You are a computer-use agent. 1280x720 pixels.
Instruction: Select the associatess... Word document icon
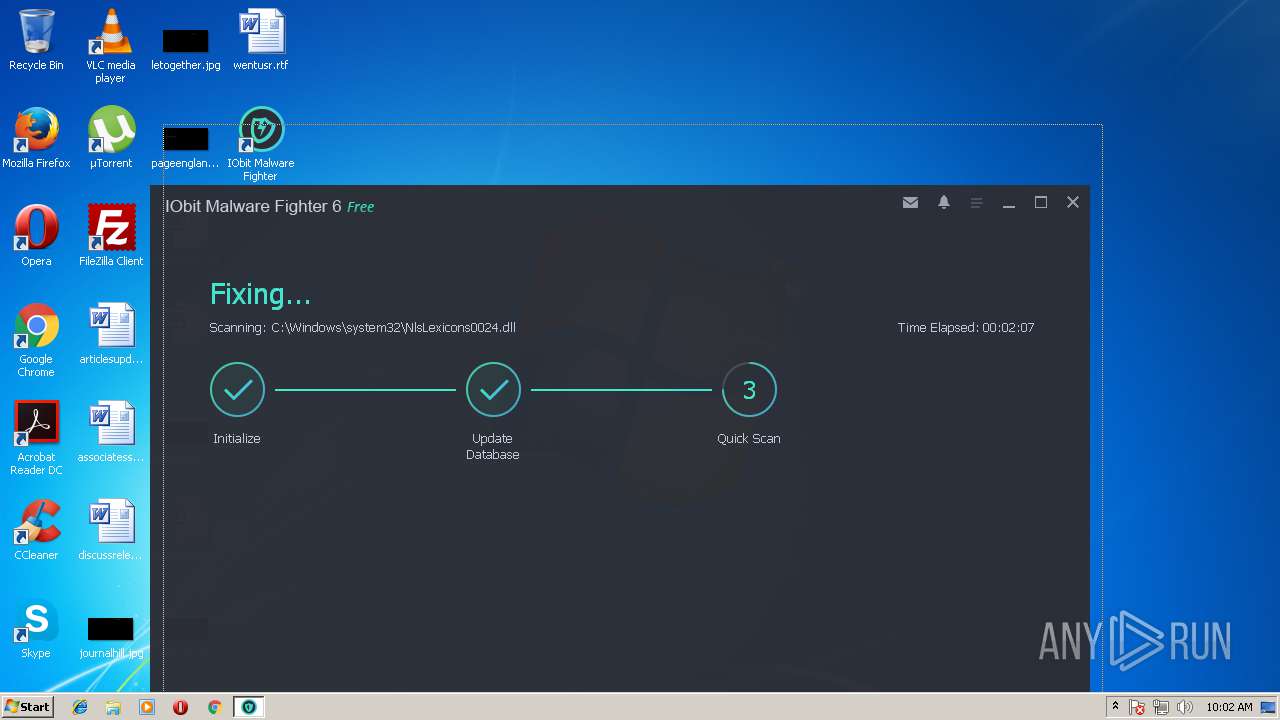click(111, 432)
